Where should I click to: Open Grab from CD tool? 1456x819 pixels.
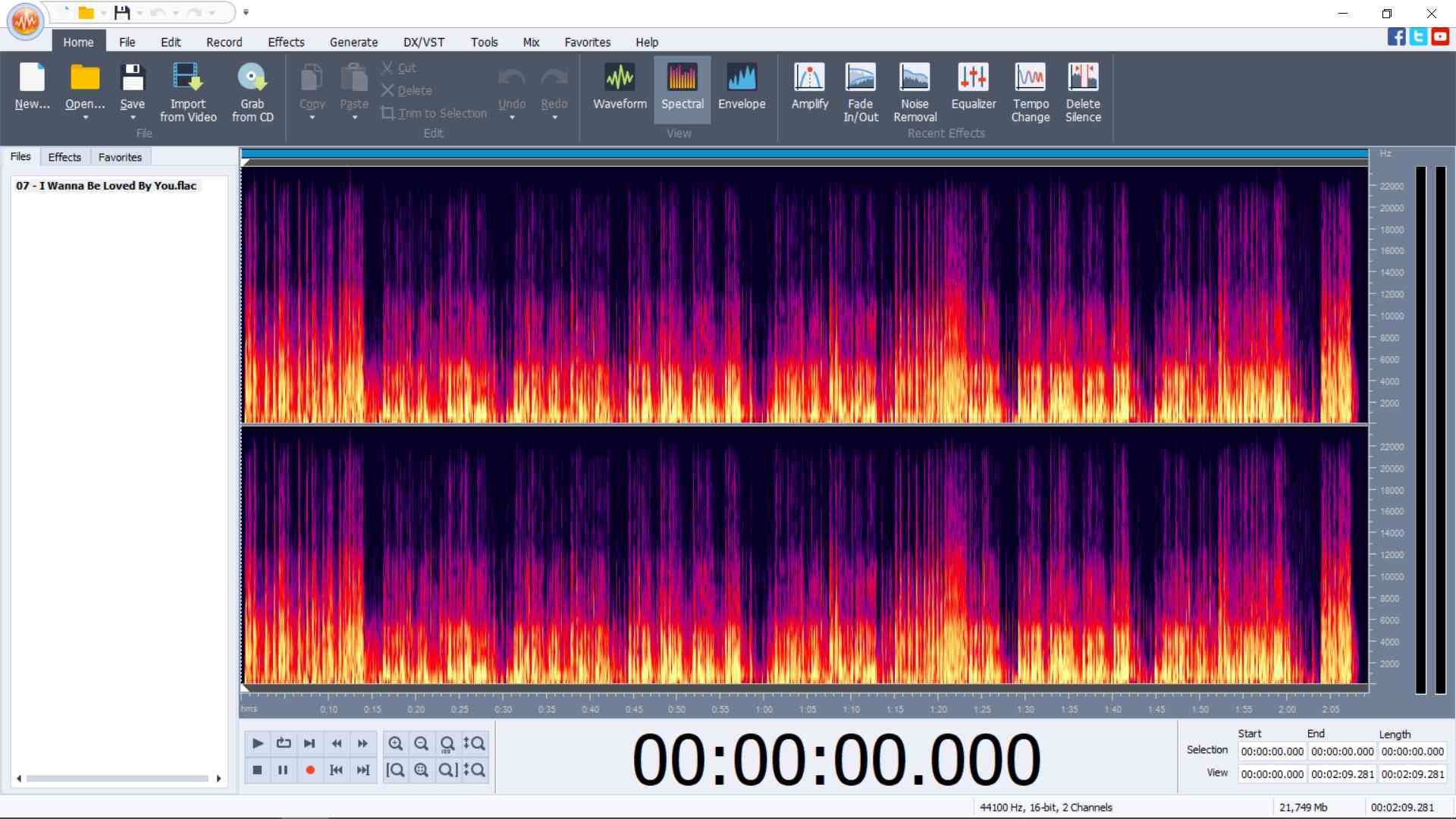point(253,93)
